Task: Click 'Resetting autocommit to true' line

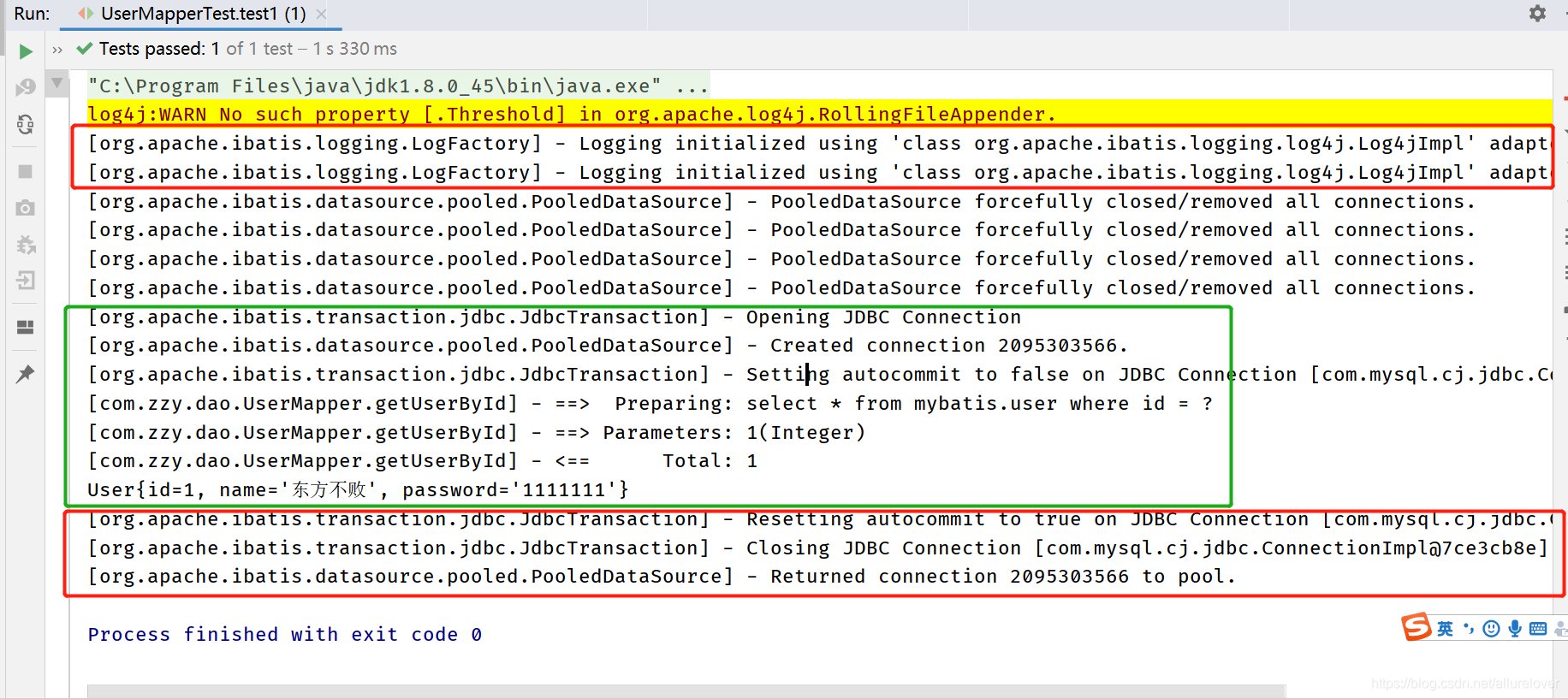Action: tap(820, 519)
